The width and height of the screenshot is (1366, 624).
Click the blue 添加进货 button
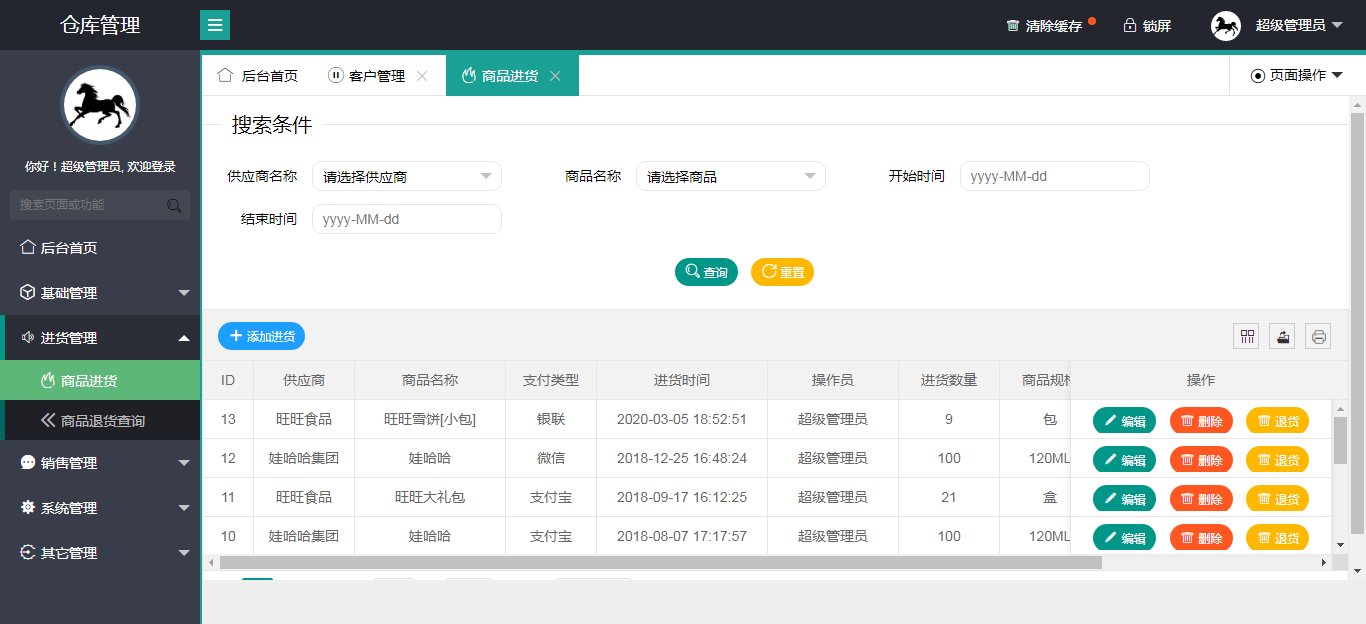261,336
